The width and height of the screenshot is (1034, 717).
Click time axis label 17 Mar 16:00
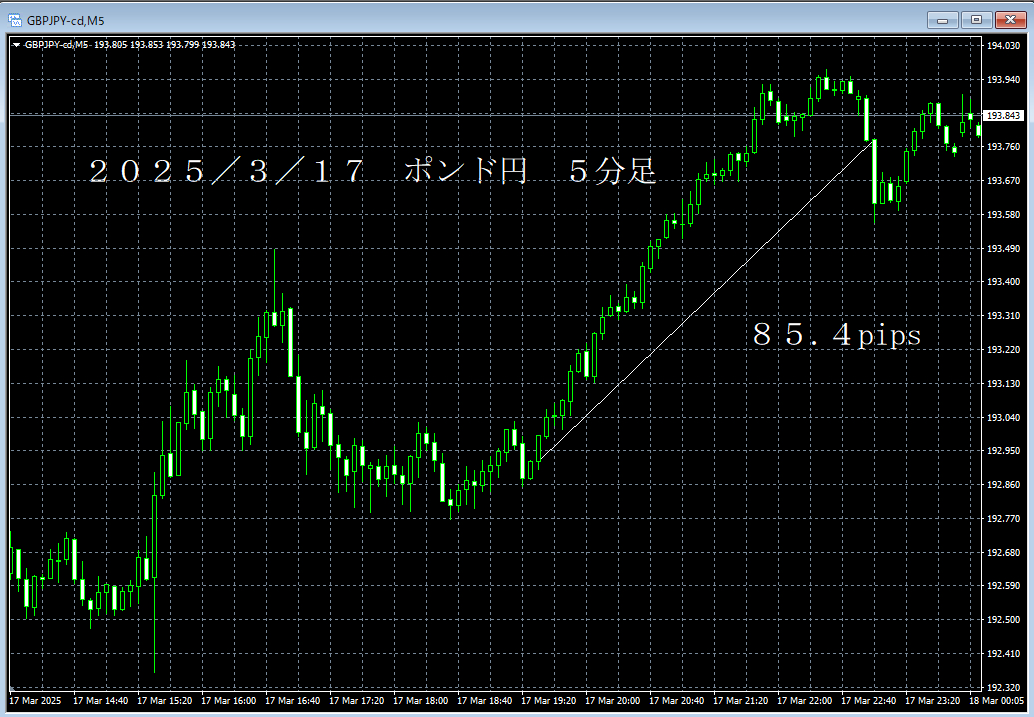pos(228,701)
